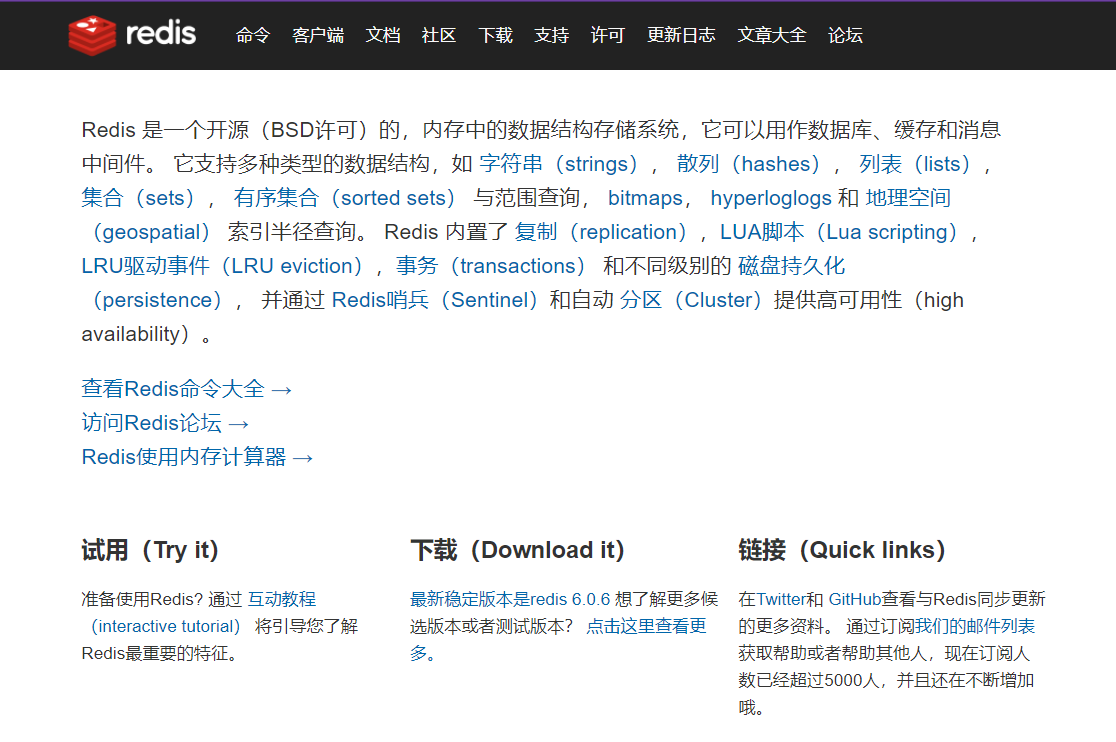The image size is (1116, 742).
Task: Go to 文章大全 in the navigation
Action: [x=772, y=35]
